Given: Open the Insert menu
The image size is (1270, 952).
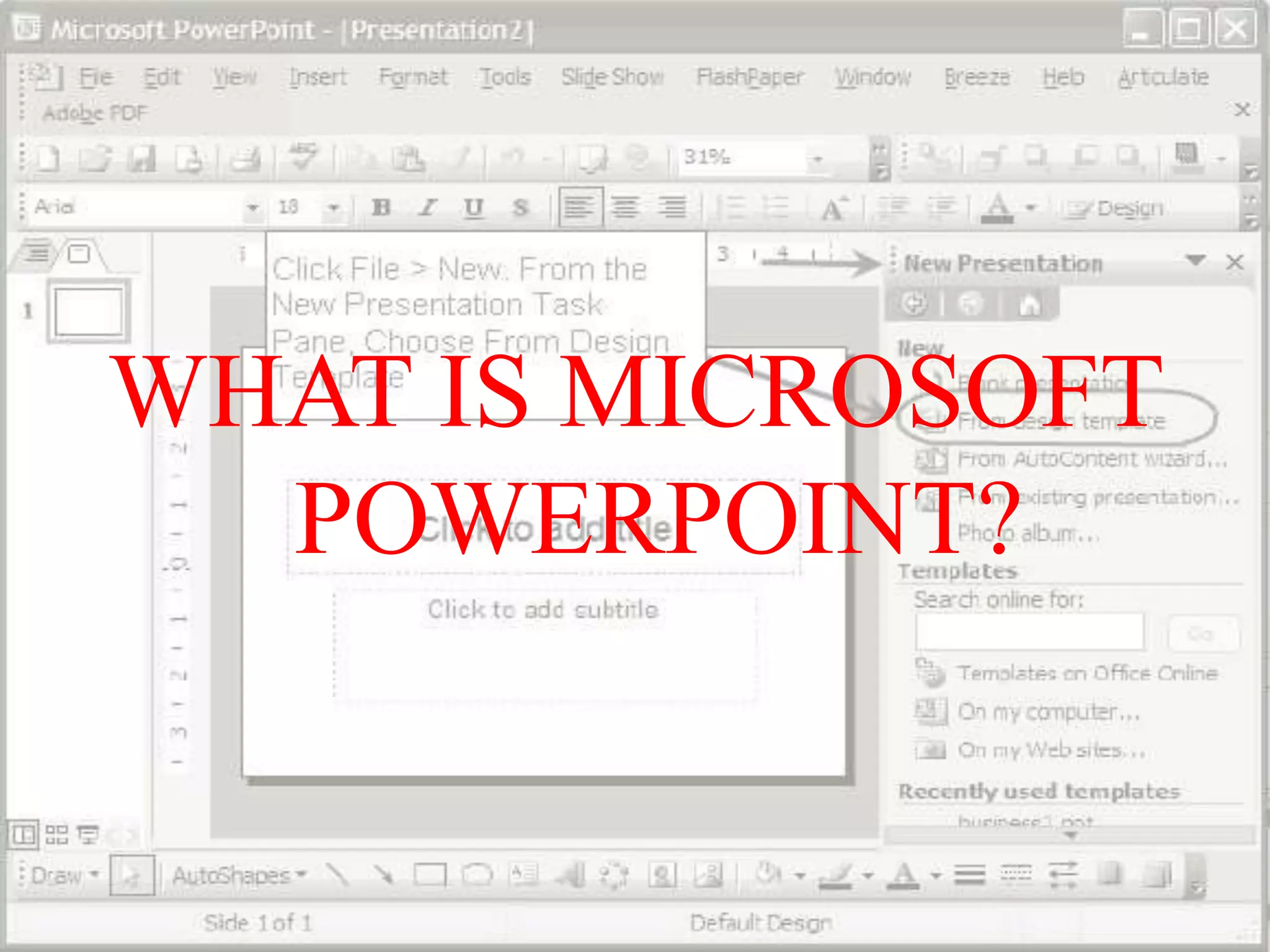Looking at the screenshot, I should click(x=317, y=77).
